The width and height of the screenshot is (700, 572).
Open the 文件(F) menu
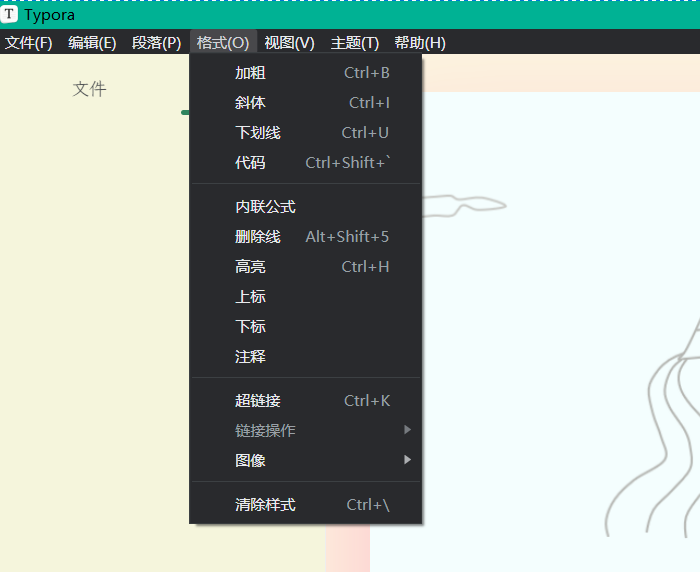point(29,43)
